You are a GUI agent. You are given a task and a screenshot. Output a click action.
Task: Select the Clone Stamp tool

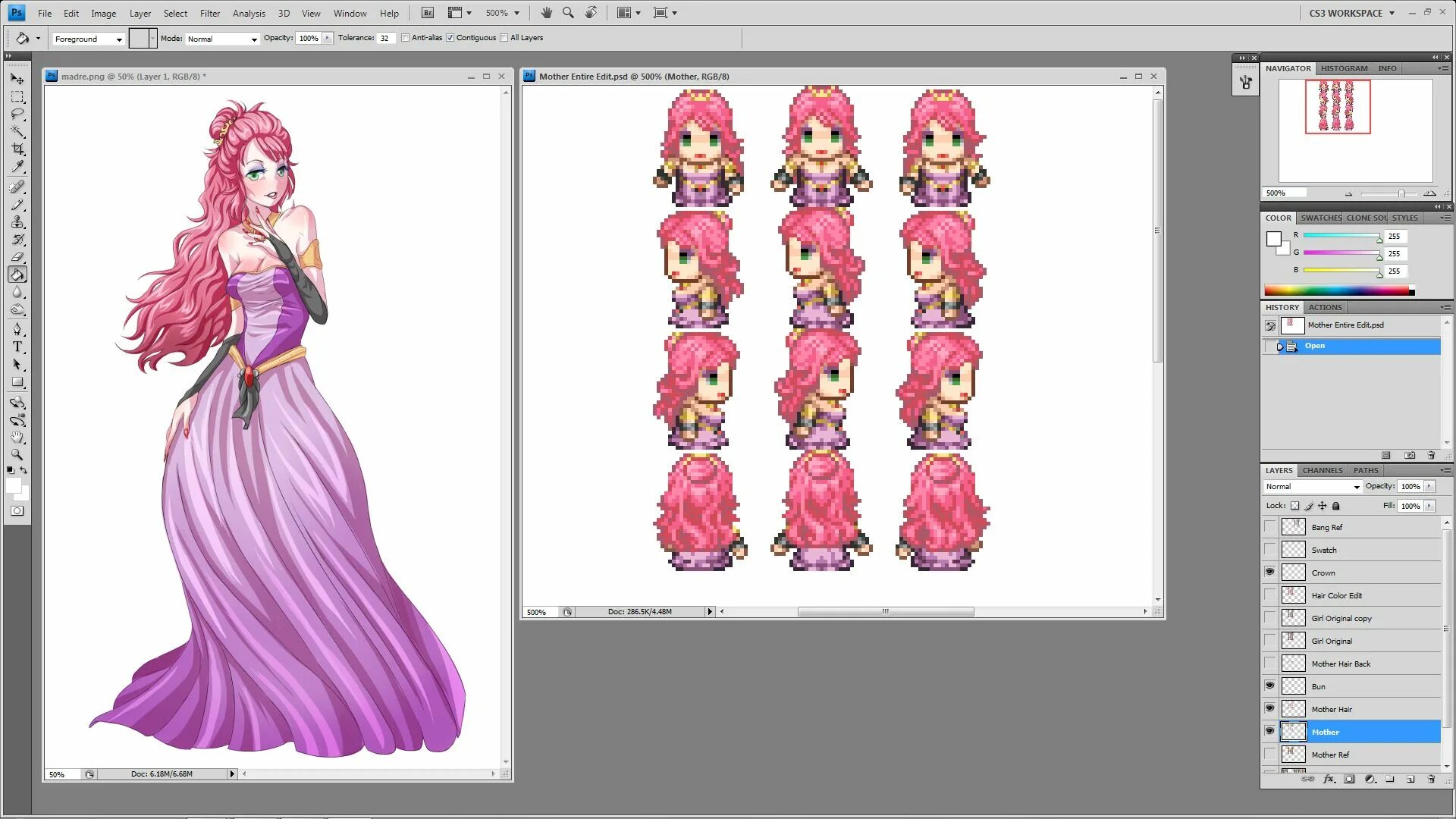pos(17,222)
